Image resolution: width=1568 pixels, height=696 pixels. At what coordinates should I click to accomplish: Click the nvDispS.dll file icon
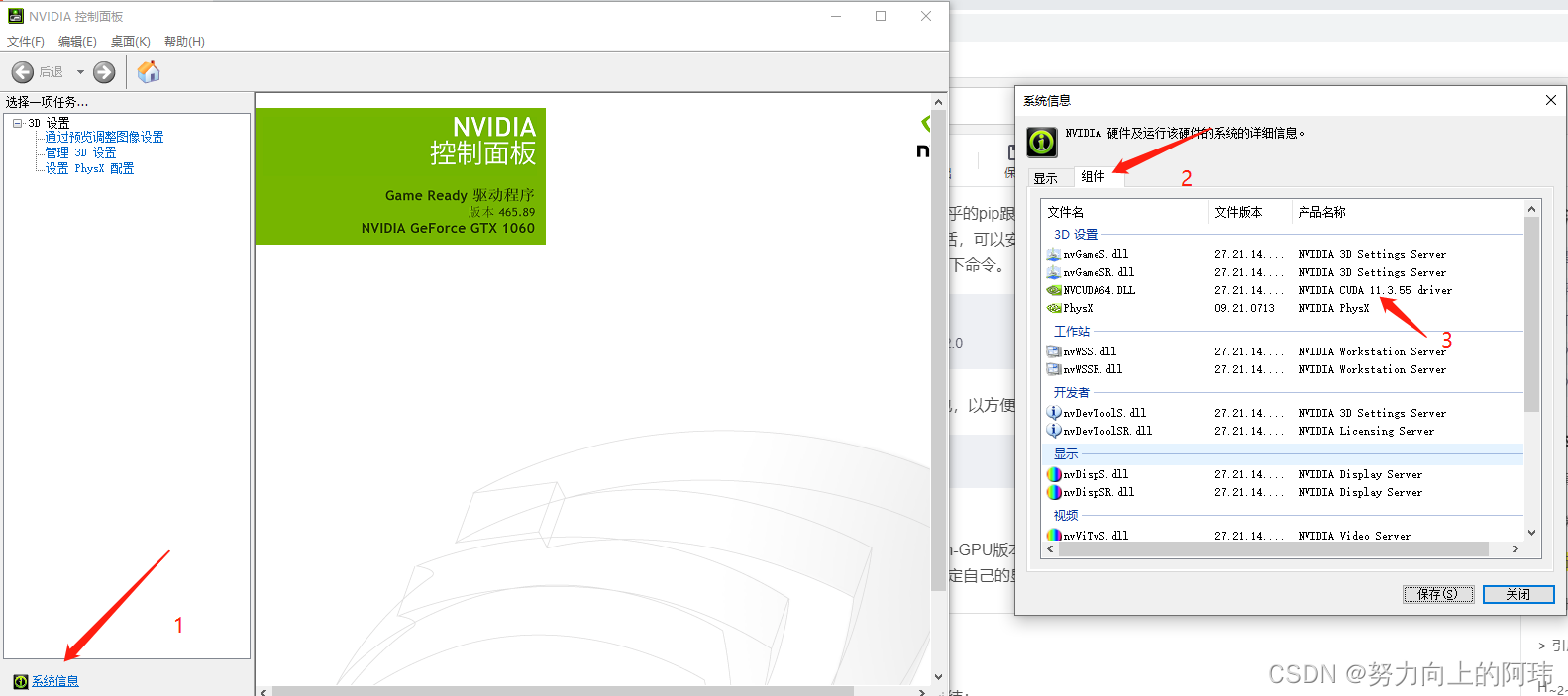[x=1054, y=474]
